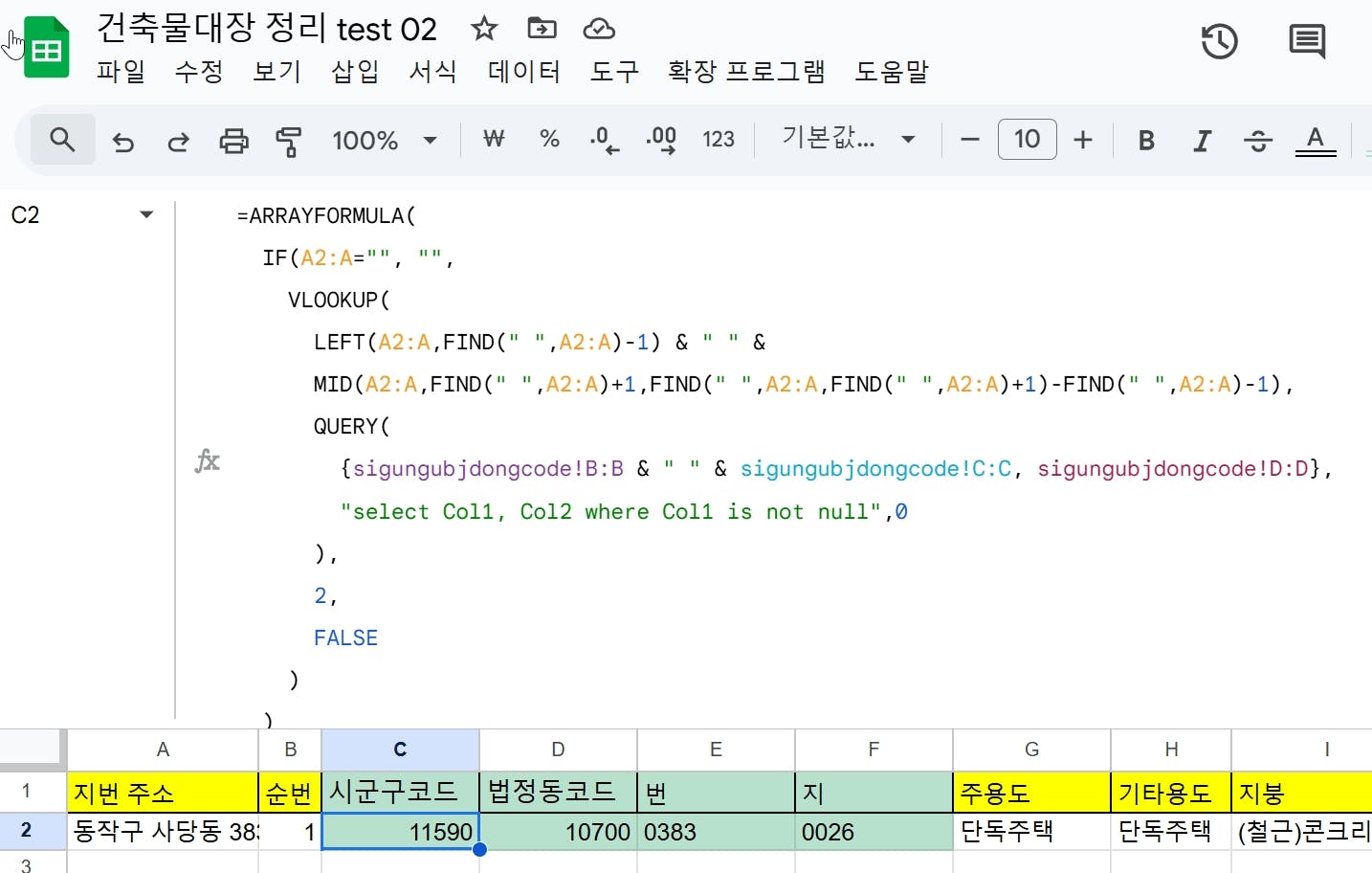Open the 서식 menu

click(x=433, y=72)
